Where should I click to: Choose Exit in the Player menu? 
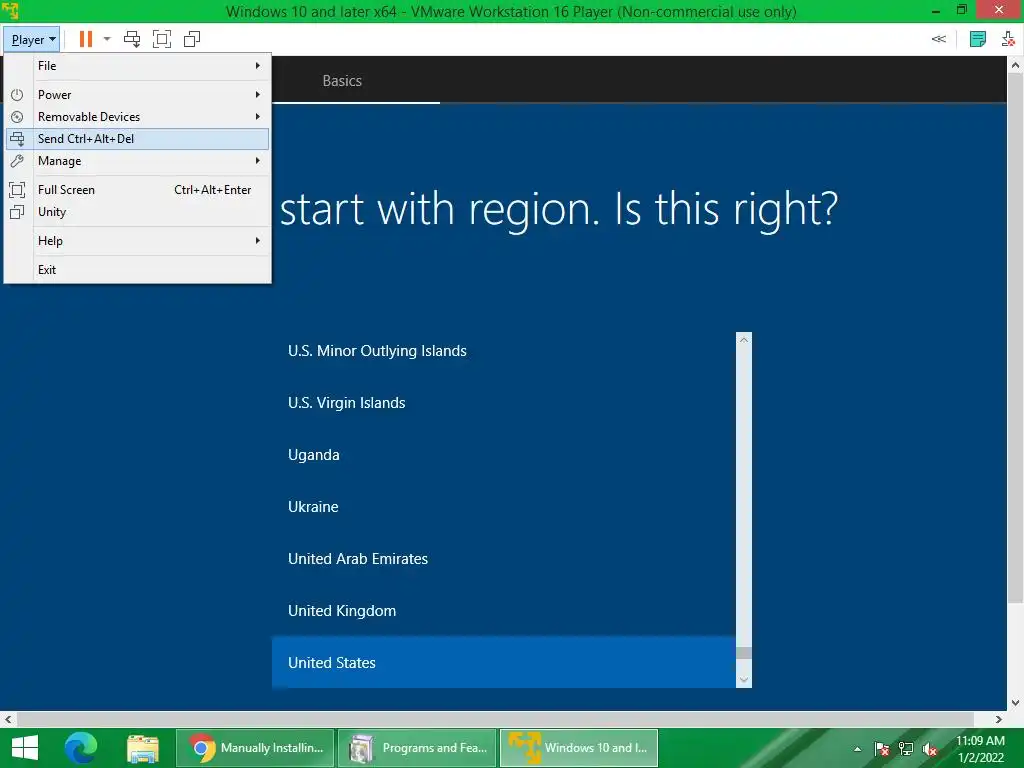click(x=138, y=270)
